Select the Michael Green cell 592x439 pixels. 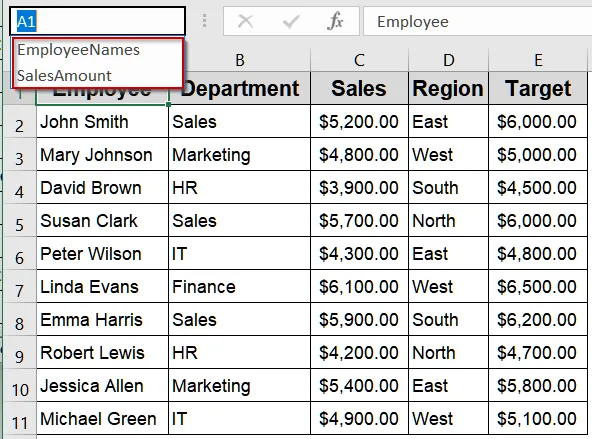pos(102,419)
